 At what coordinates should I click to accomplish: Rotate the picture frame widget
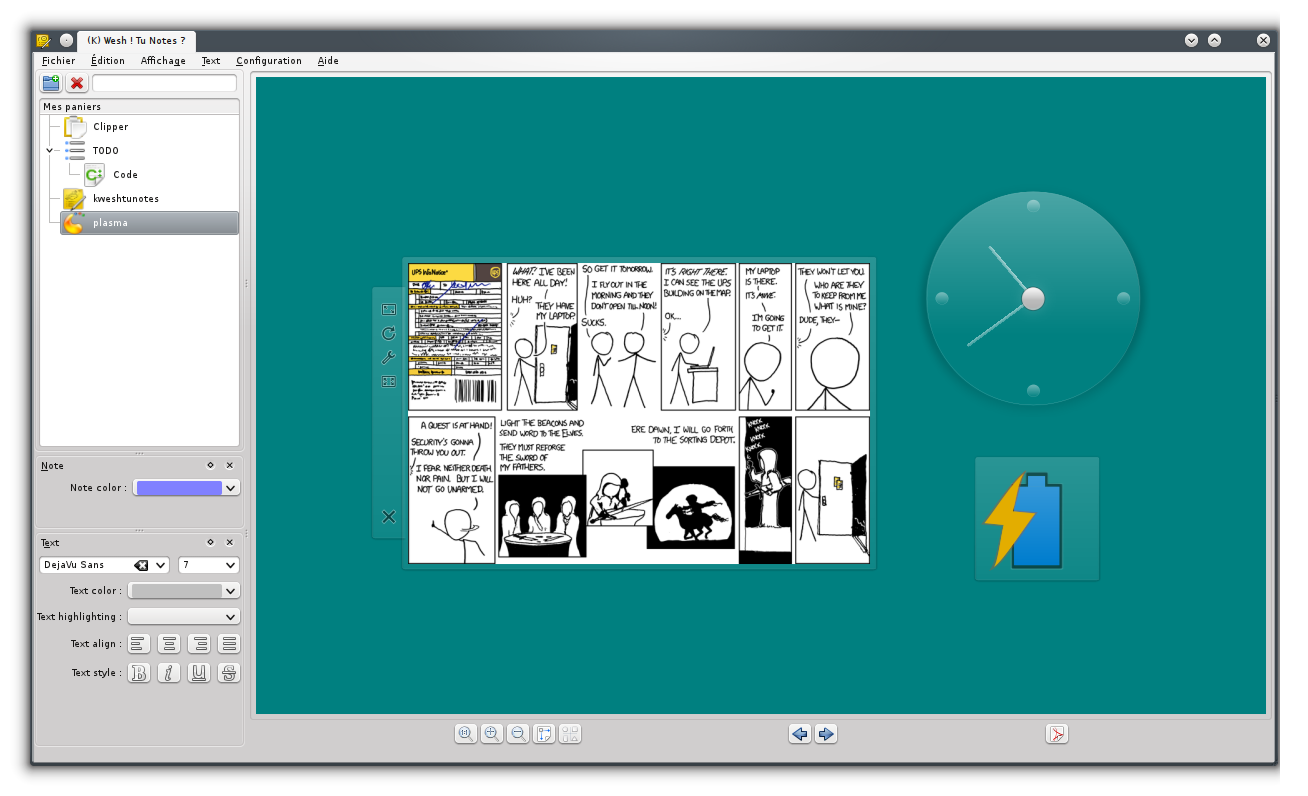389,333
